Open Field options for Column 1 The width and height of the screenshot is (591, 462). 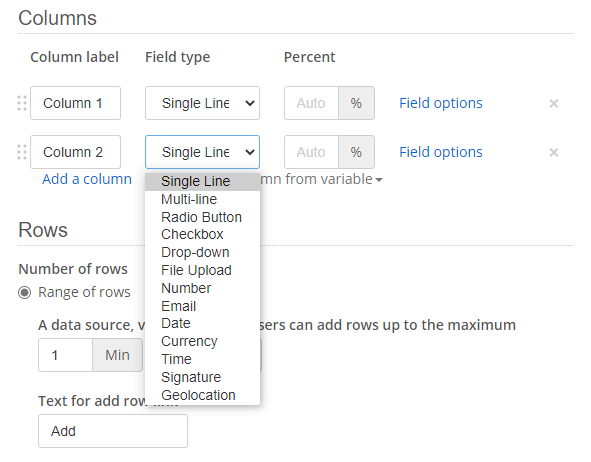[x=441, y=103]
